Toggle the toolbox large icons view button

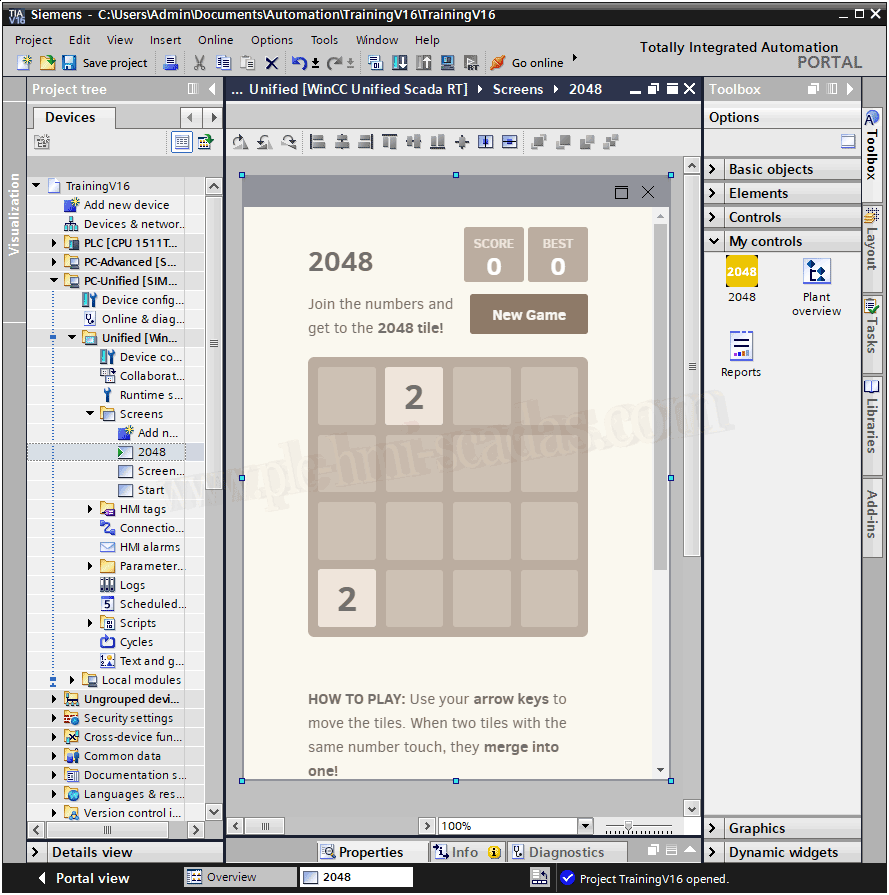848,142
